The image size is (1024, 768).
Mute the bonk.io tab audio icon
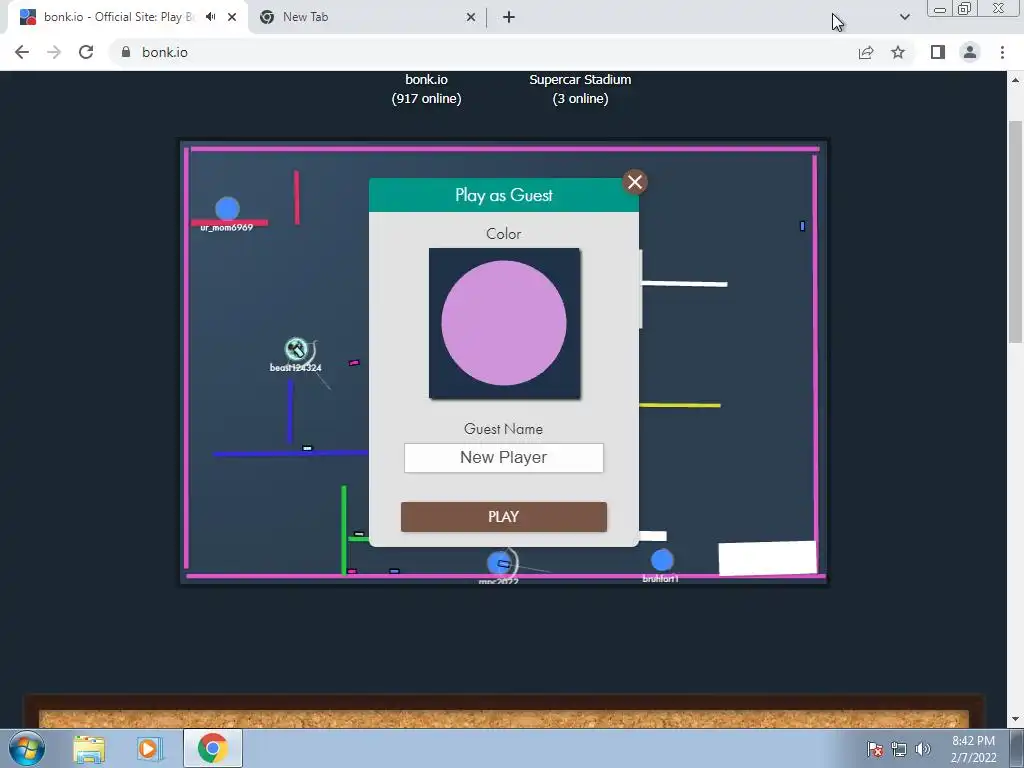pos(210,17)
